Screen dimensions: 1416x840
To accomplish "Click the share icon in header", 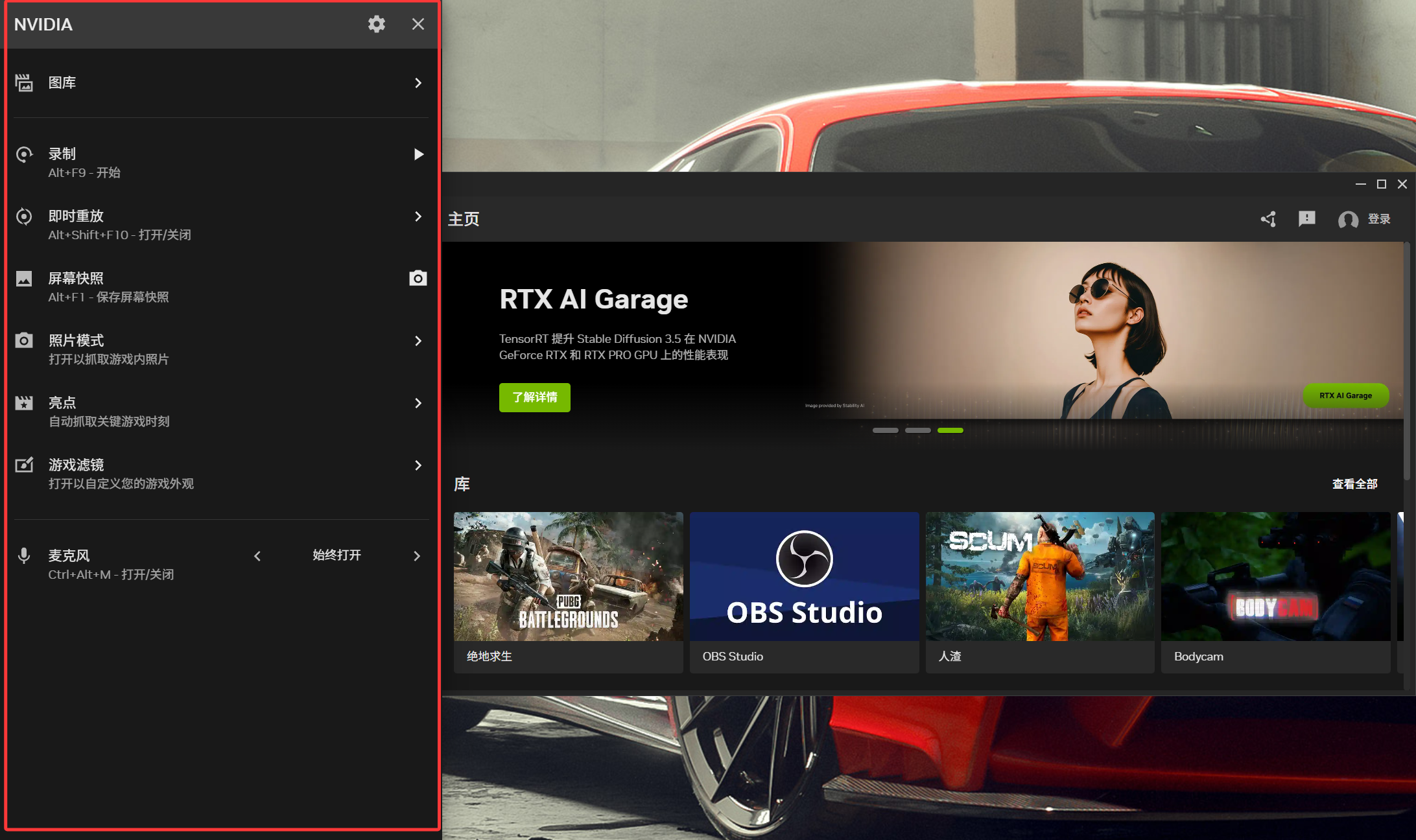I will click(x=1268, y=219).
